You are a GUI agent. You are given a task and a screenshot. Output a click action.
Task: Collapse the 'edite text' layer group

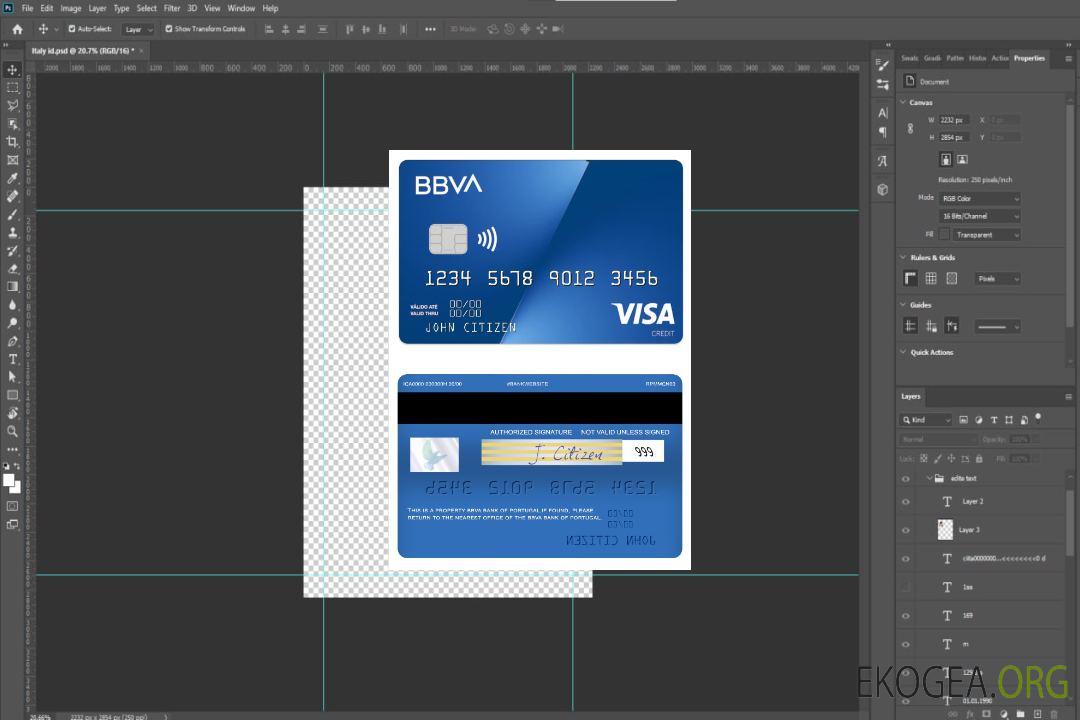[929, 478]
